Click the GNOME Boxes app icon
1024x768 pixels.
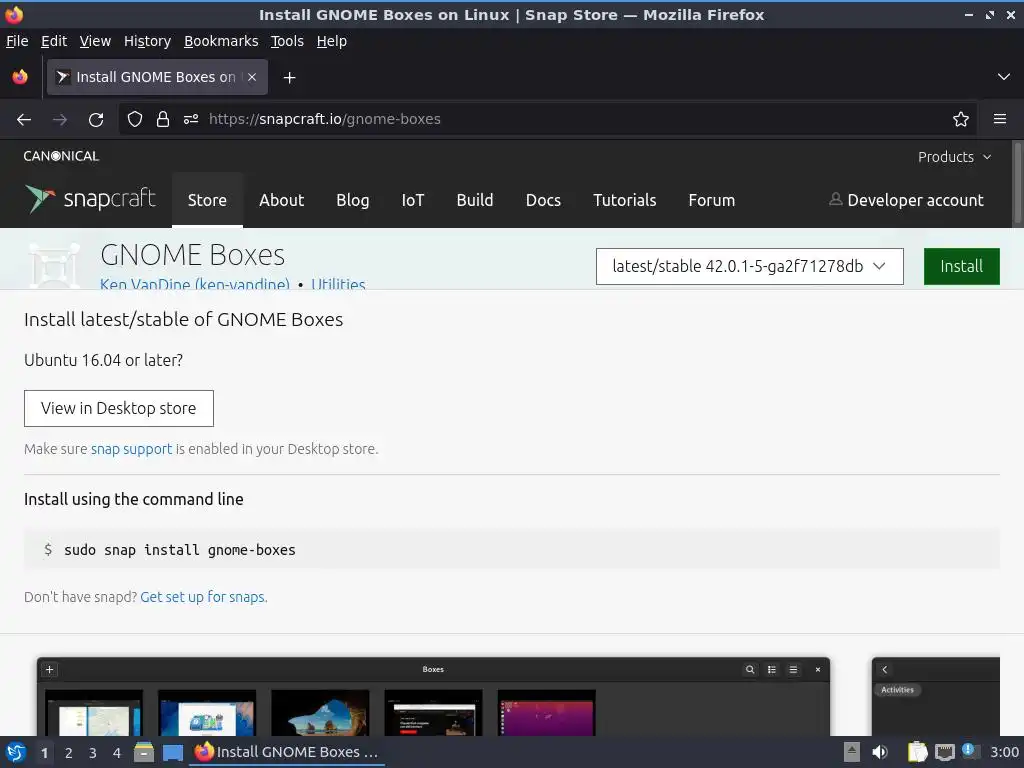(55, 265)
